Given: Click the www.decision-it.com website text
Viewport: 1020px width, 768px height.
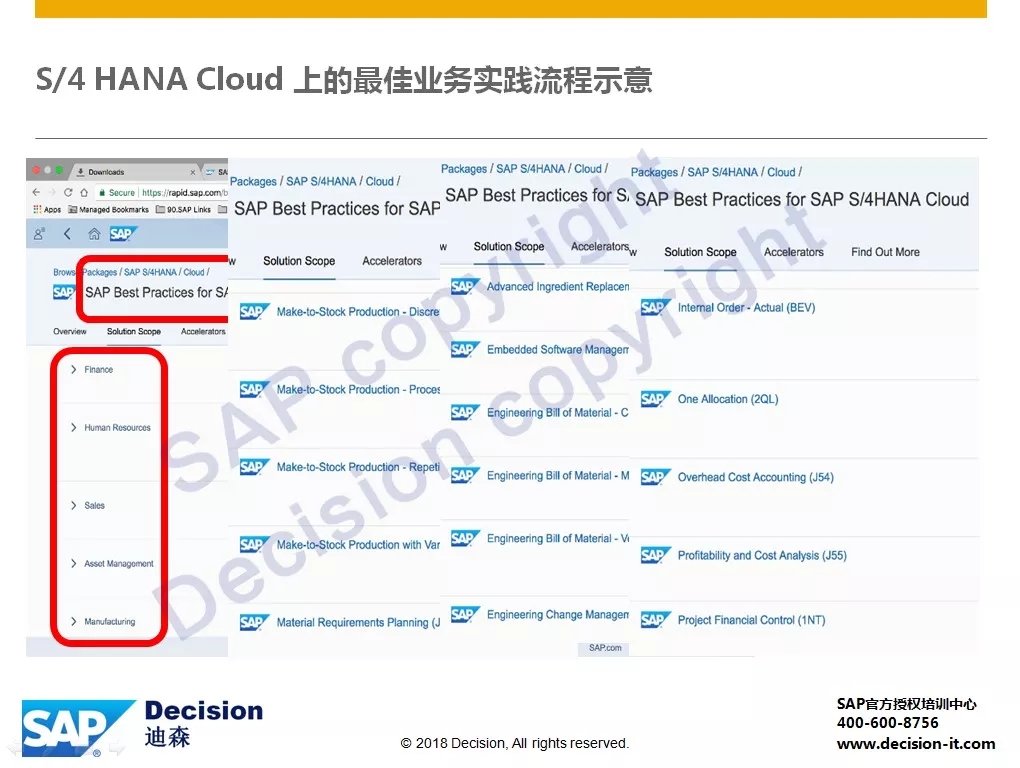Looking at the screenshot, I should [916, 743].
